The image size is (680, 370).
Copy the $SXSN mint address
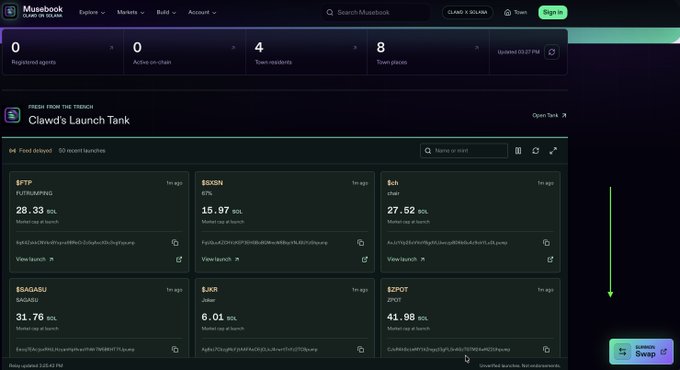point(360,242)
